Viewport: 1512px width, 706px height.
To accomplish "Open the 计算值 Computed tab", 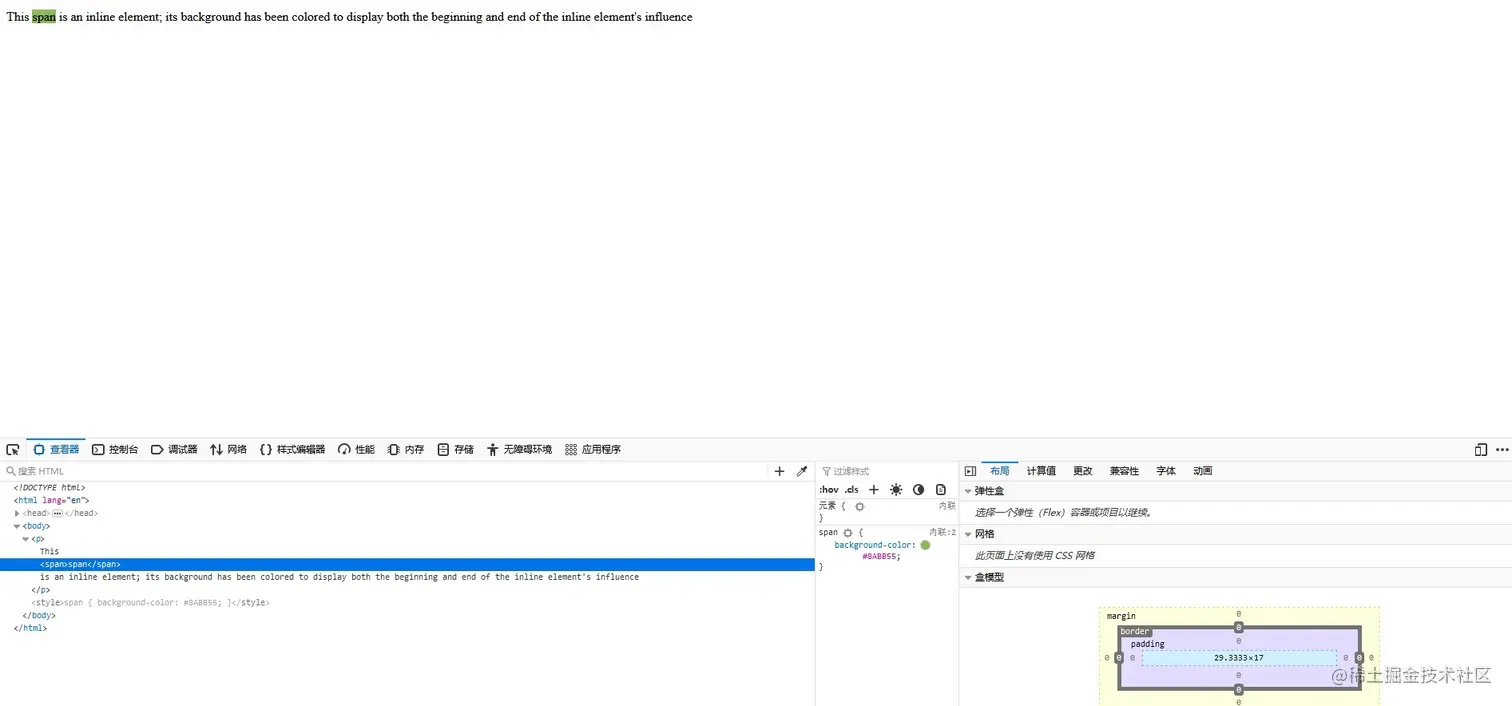I will tap(1041, 471).
